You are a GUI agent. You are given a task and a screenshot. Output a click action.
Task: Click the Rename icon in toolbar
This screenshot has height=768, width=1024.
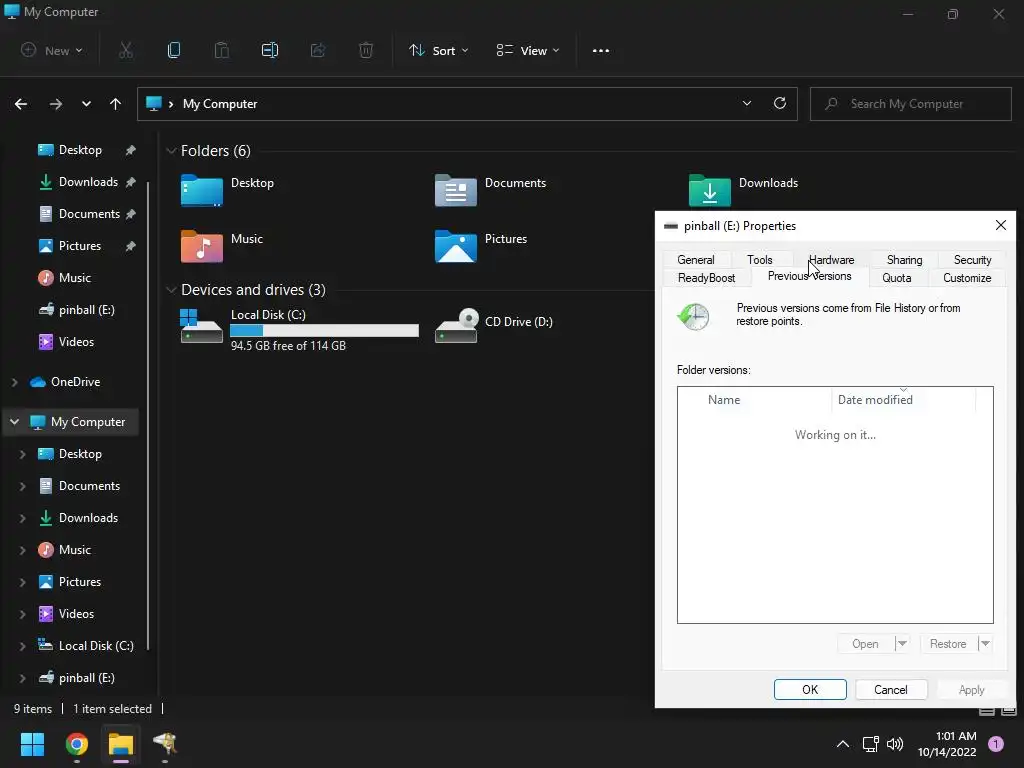[270, 50]
